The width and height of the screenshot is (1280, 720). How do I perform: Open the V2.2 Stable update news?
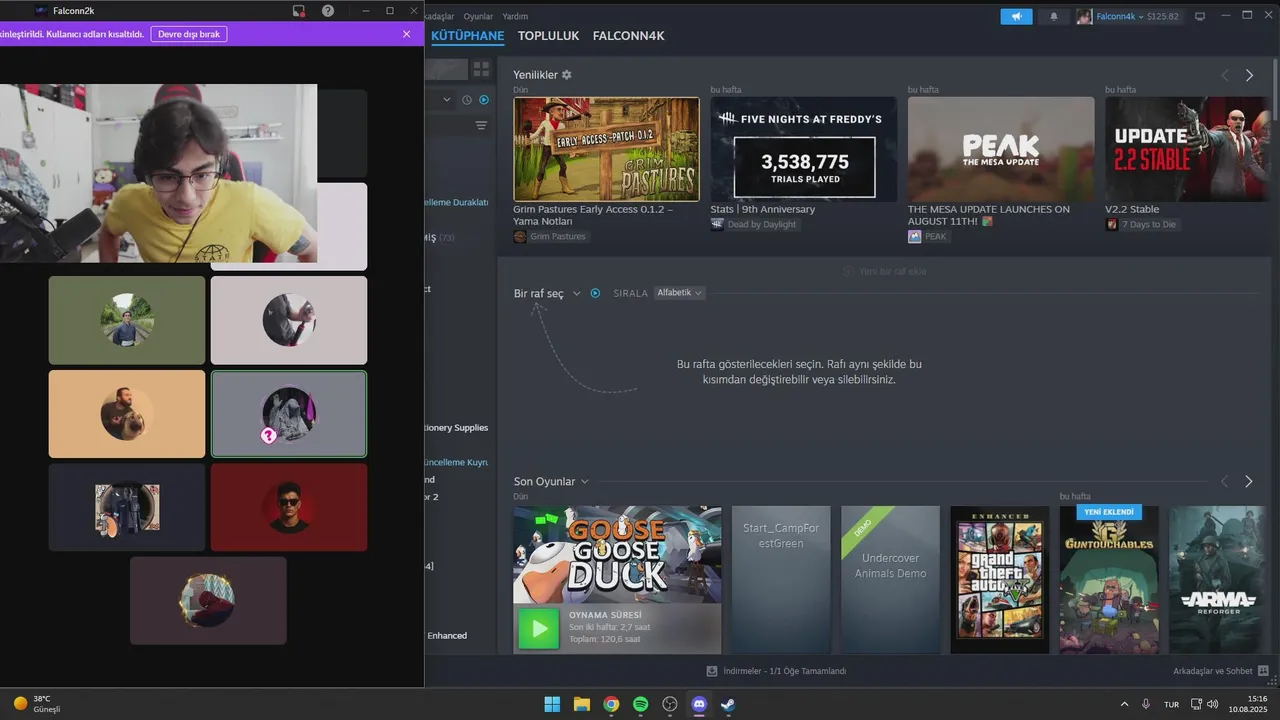coord(1186,149)
